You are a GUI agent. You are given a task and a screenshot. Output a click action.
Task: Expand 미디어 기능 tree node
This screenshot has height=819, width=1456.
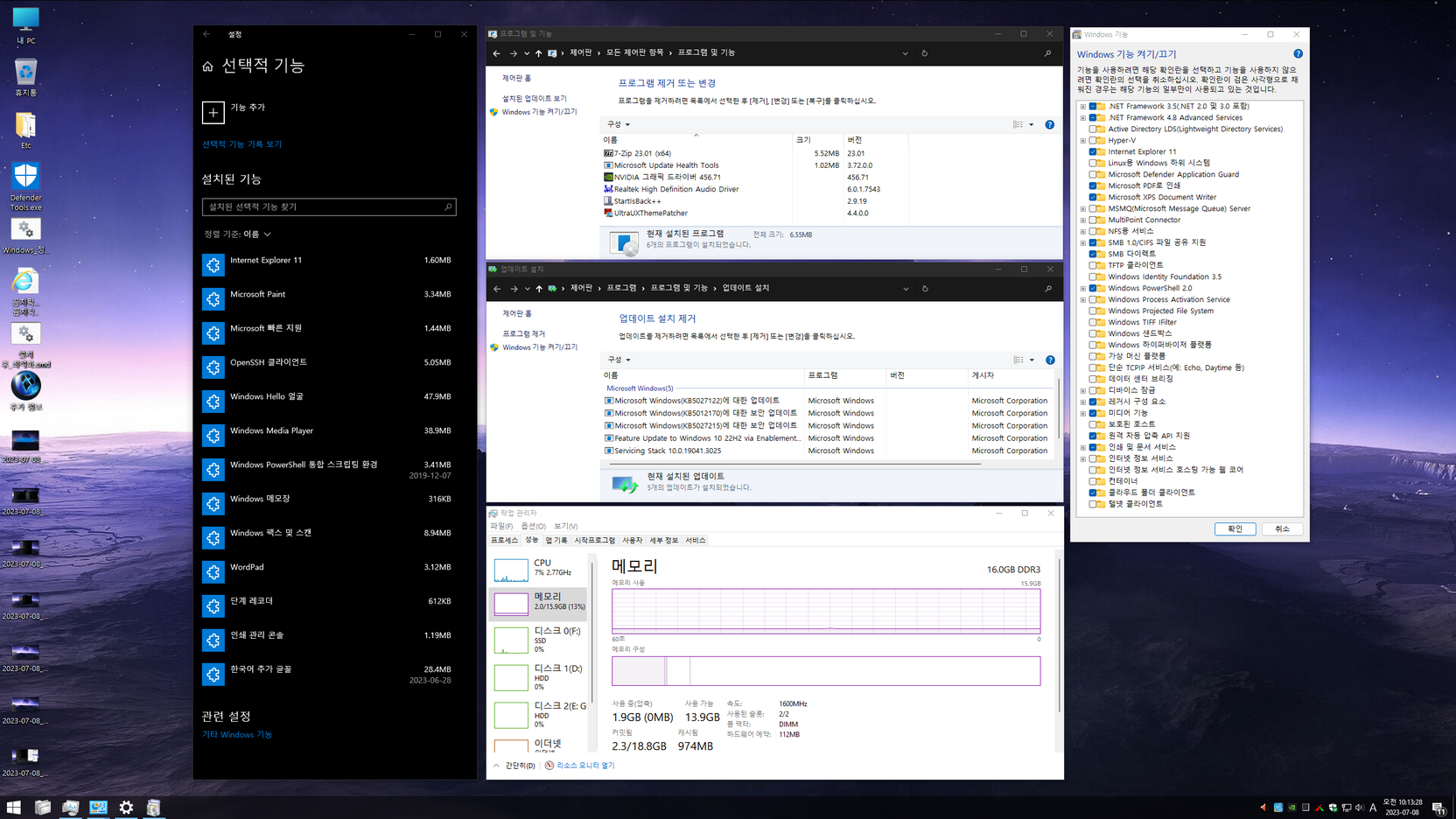point(1083,413)
